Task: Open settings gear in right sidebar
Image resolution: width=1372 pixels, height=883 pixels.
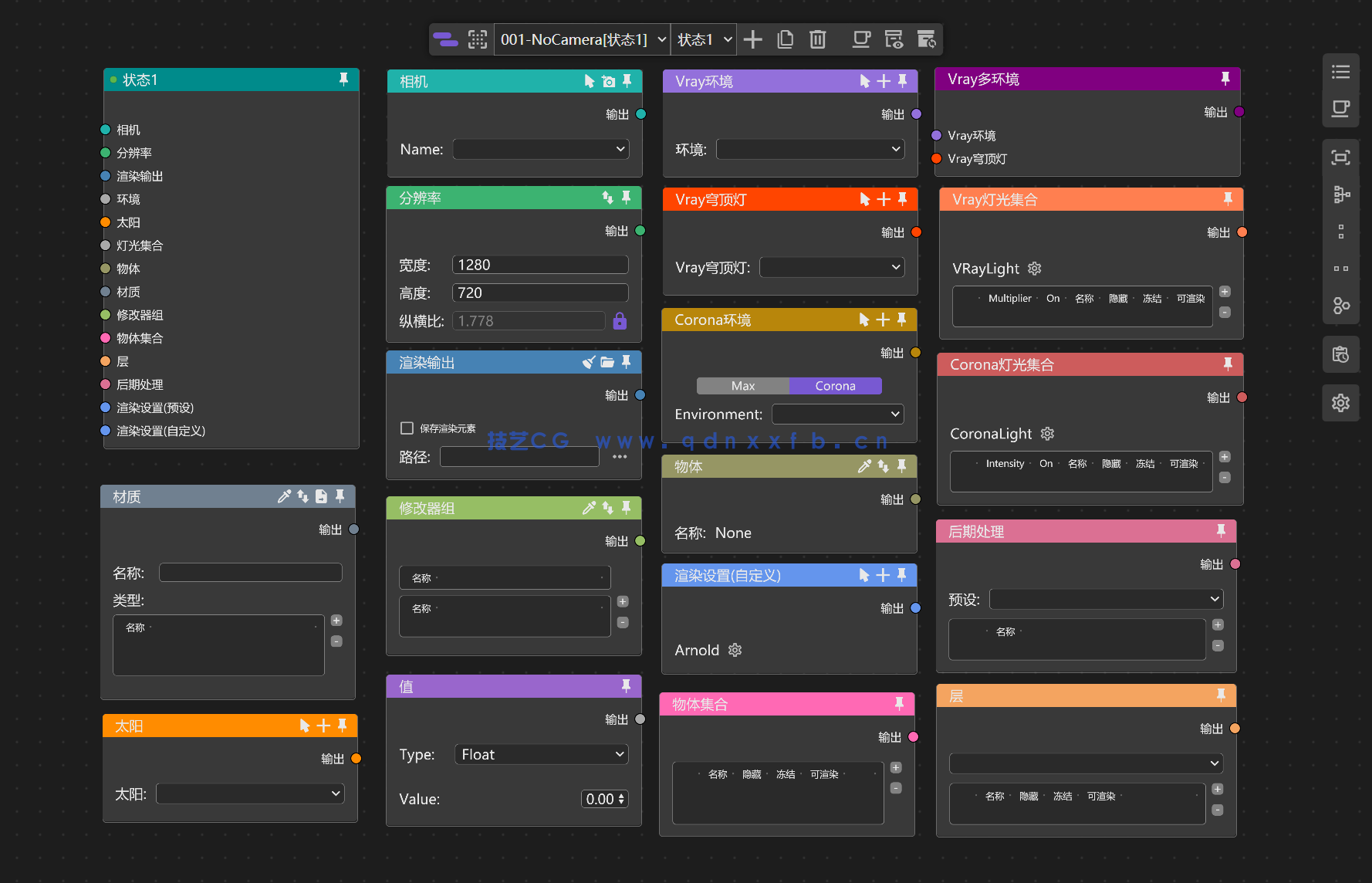Action: click(x=1340, y=403)
